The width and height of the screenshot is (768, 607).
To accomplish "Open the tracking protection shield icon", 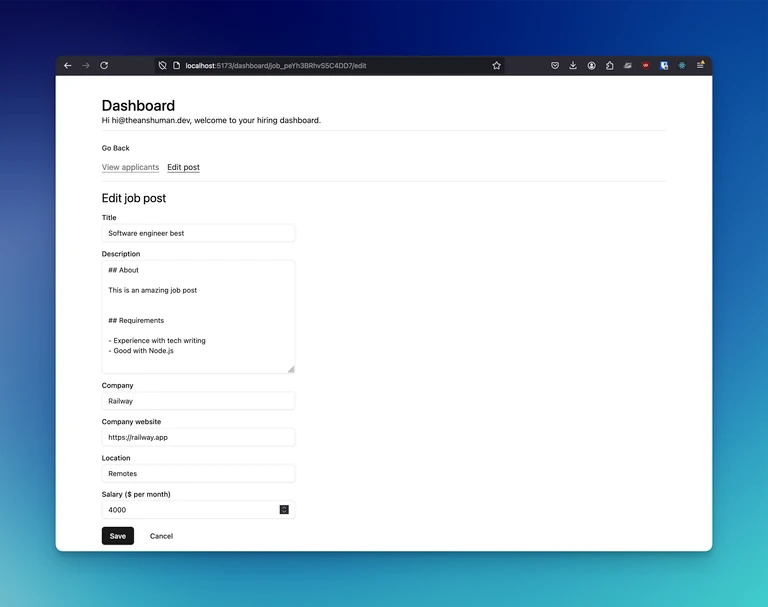I will coord(163,66).
